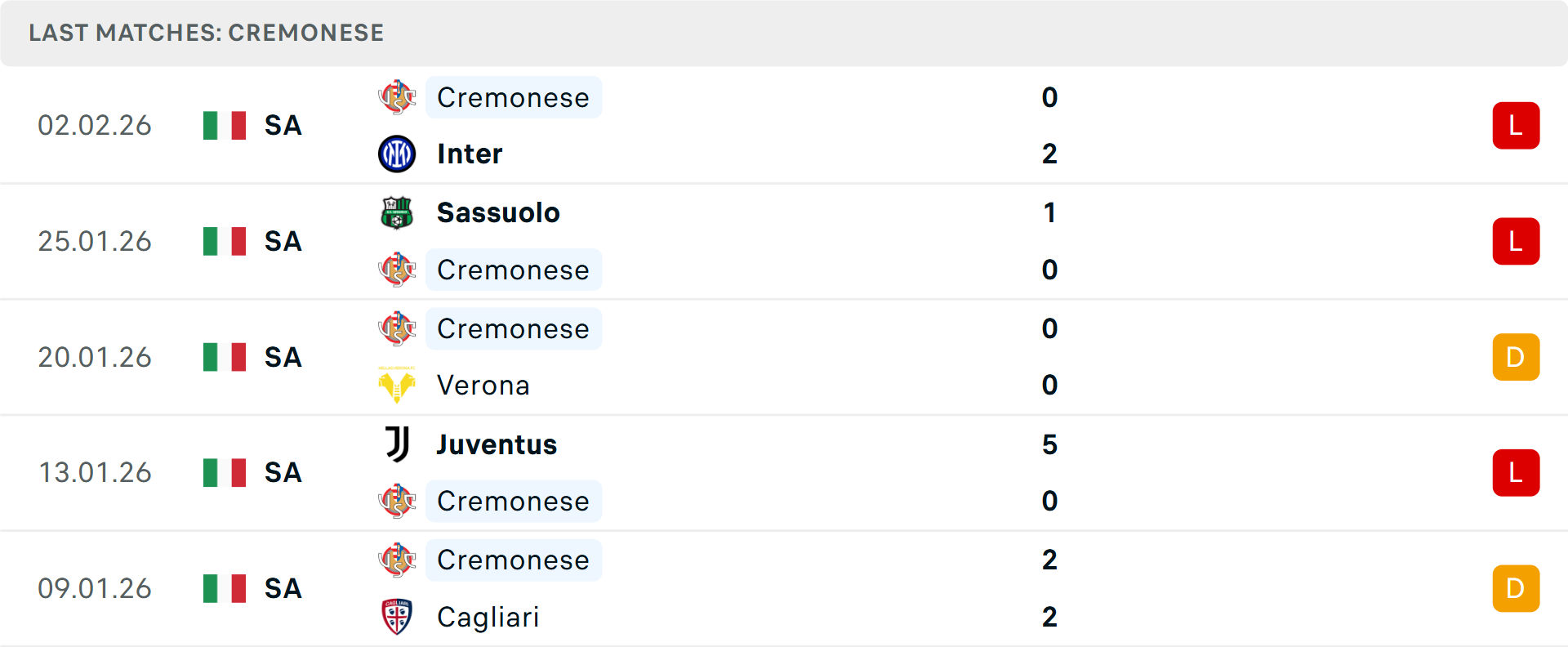
Task: Click the red L badge for Juventus match
Action: point(1516,473)
